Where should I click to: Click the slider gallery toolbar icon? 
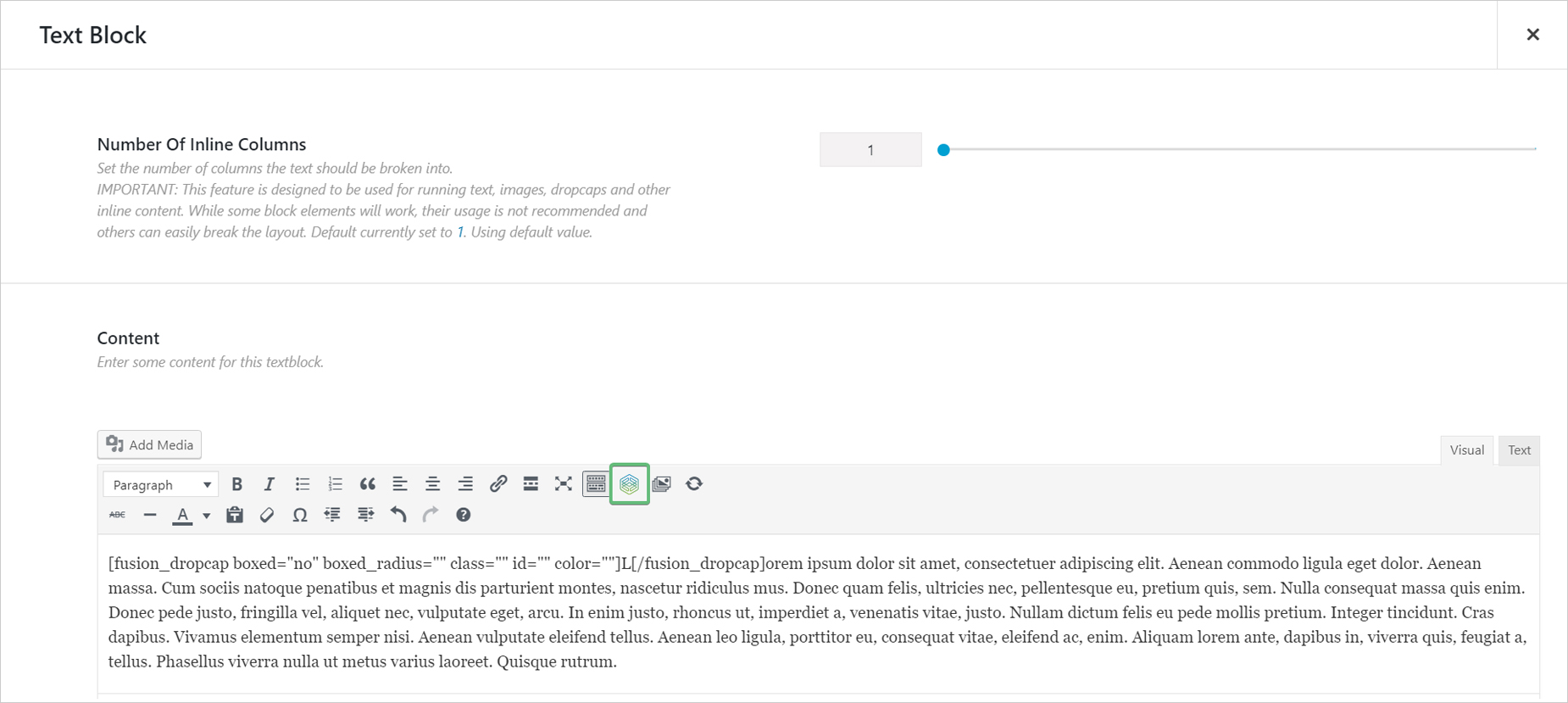tap(662, 484)
